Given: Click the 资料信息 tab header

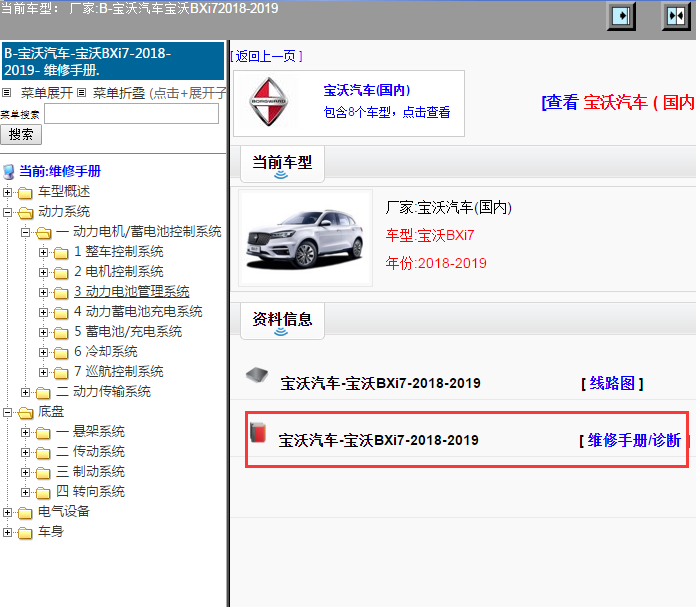Looking at the screenshot, I should (282, 321).
